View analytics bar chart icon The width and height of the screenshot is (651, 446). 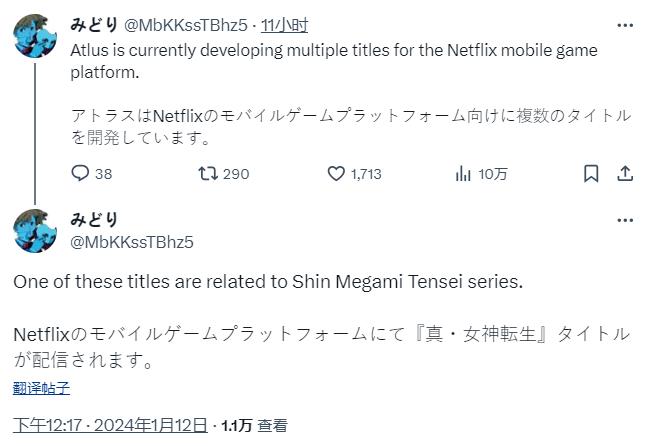[x=463, y=173]
